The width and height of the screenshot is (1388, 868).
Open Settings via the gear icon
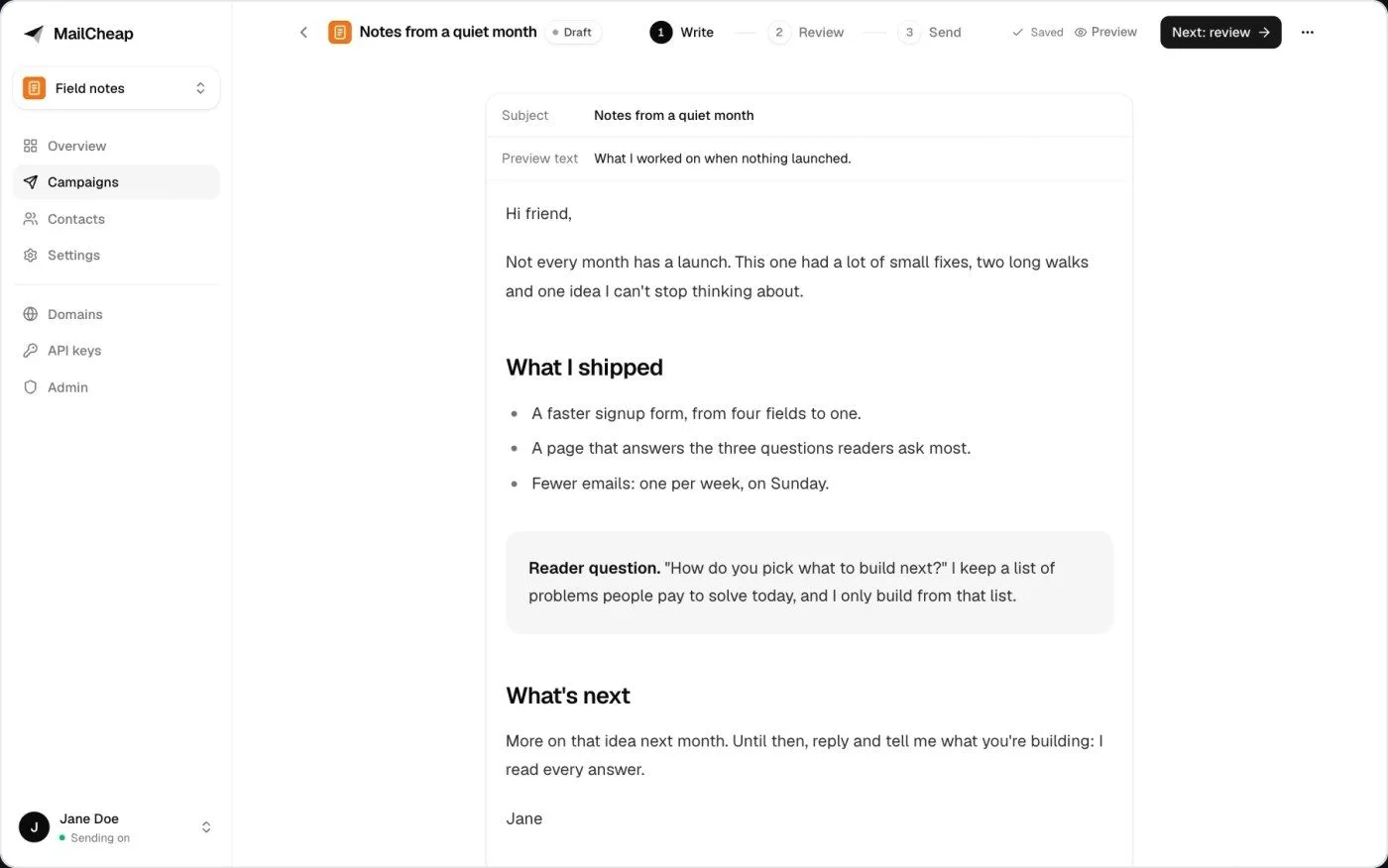[31, 256]
